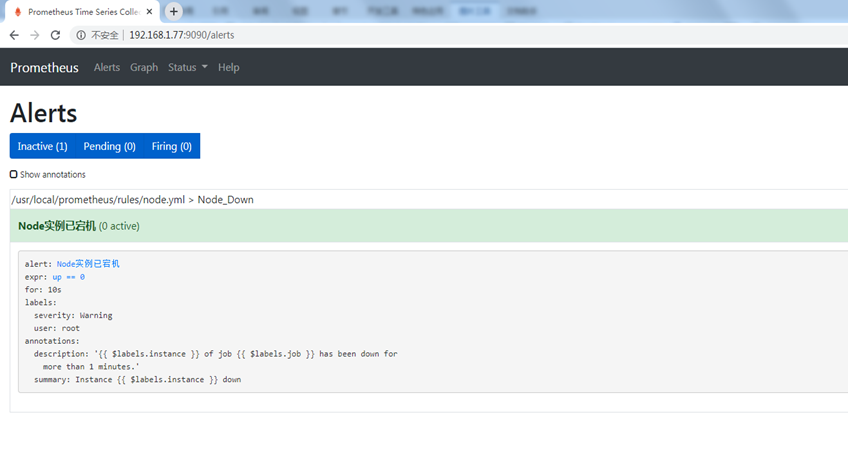Open the Status dropdown menu
The height and width of the screenshot is (449, 848).
pyautogui.click(x=187, y=67)
